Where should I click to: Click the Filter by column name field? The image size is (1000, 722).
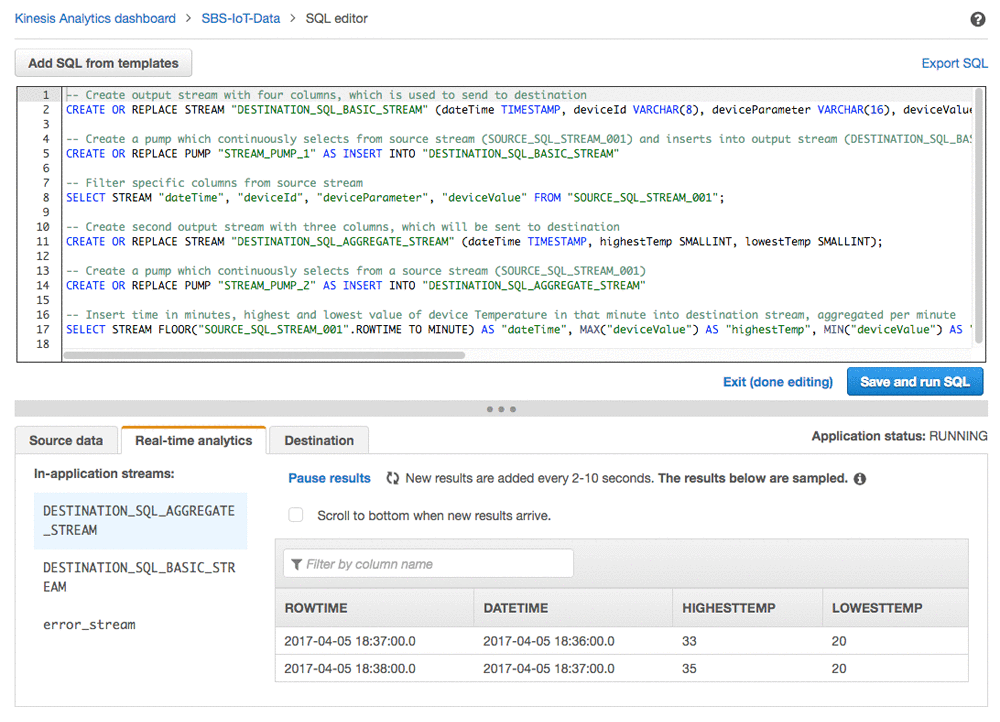click(428, 564)
